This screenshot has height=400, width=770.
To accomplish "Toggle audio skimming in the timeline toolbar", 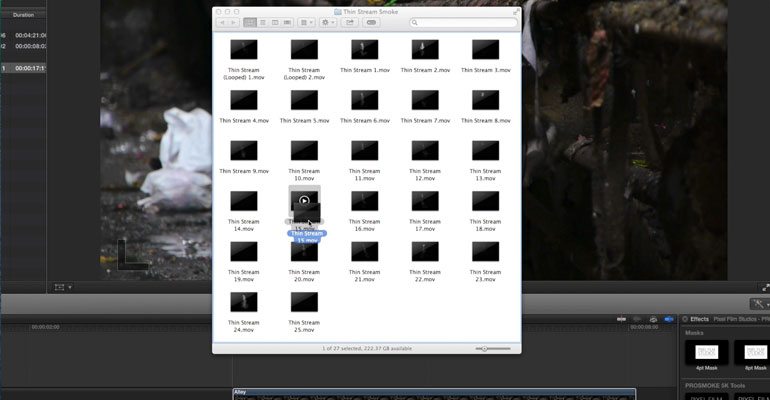I will 637,319.
